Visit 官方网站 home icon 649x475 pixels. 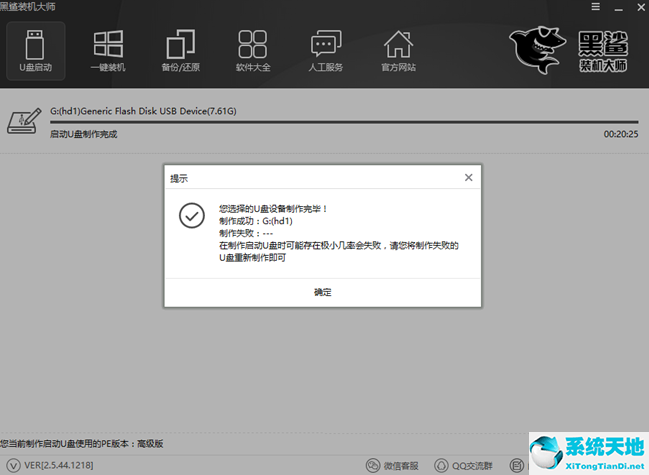point(398,50)
